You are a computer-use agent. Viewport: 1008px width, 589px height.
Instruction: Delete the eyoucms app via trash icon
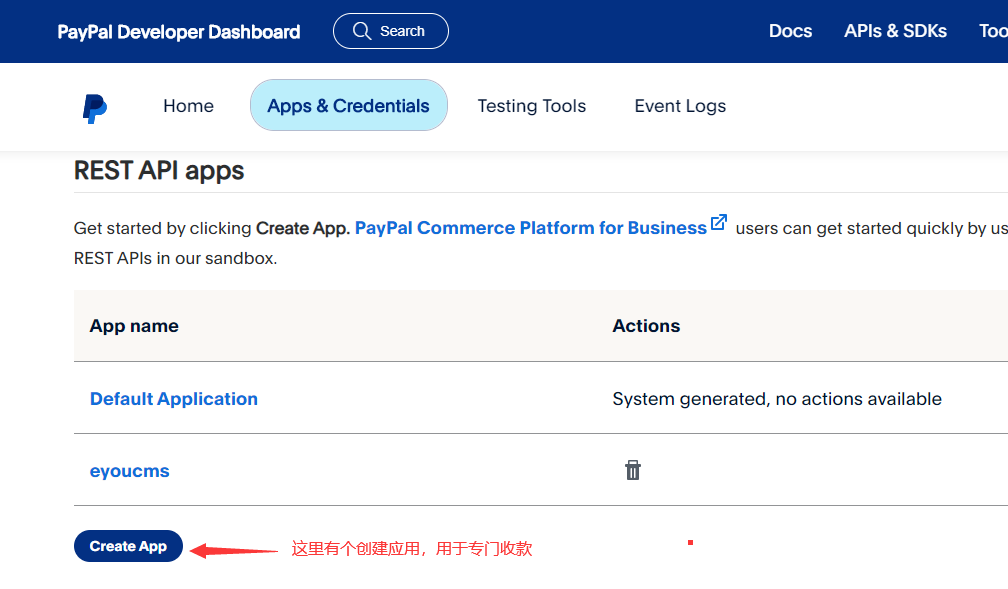point(633,470)
